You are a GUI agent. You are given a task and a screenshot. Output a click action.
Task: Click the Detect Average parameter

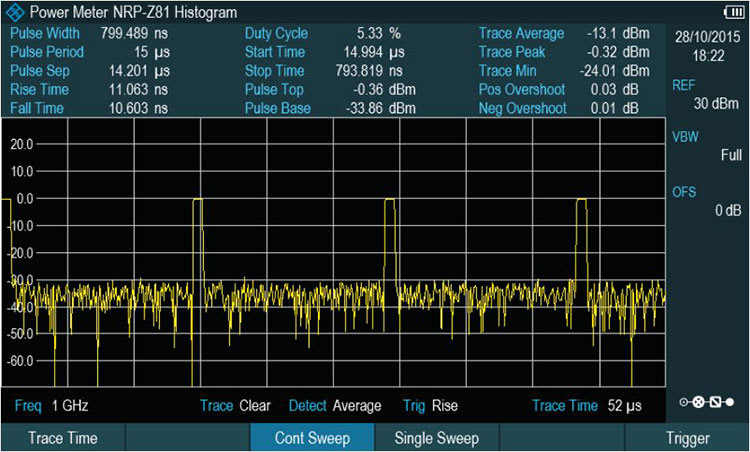[335, 406]
